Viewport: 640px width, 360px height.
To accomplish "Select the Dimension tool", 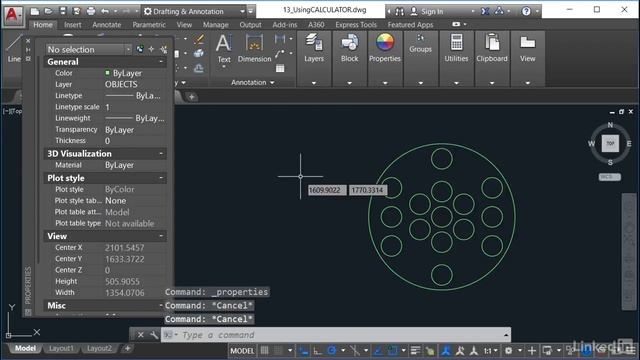I will coord(254,49).
